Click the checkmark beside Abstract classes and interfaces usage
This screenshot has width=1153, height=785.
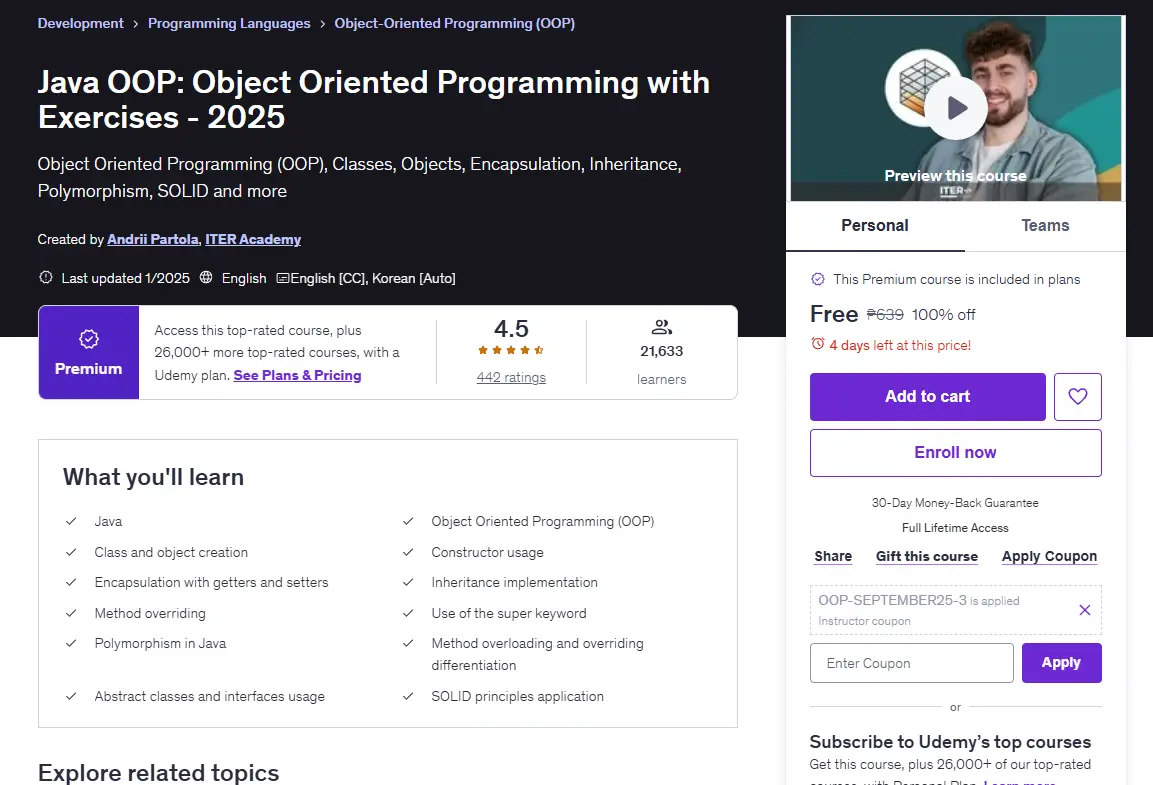71,696
